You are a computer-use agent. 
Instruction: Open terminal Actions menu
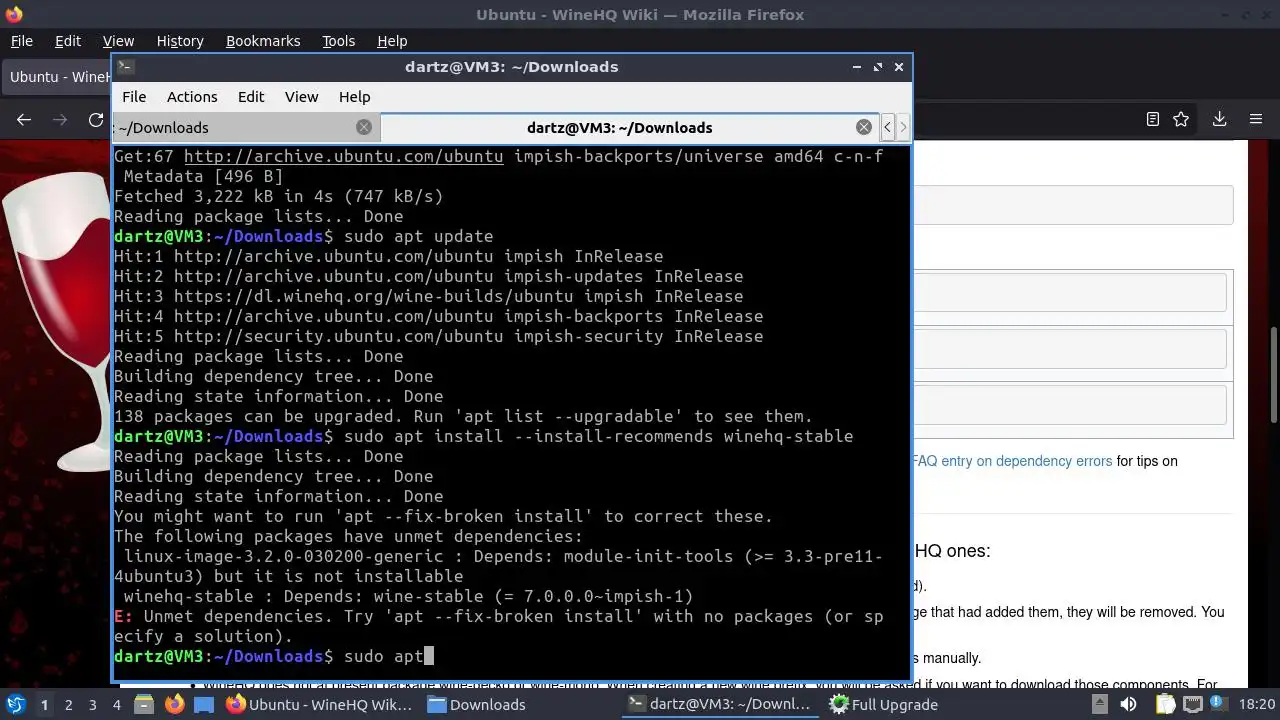[x=192, y=97]
